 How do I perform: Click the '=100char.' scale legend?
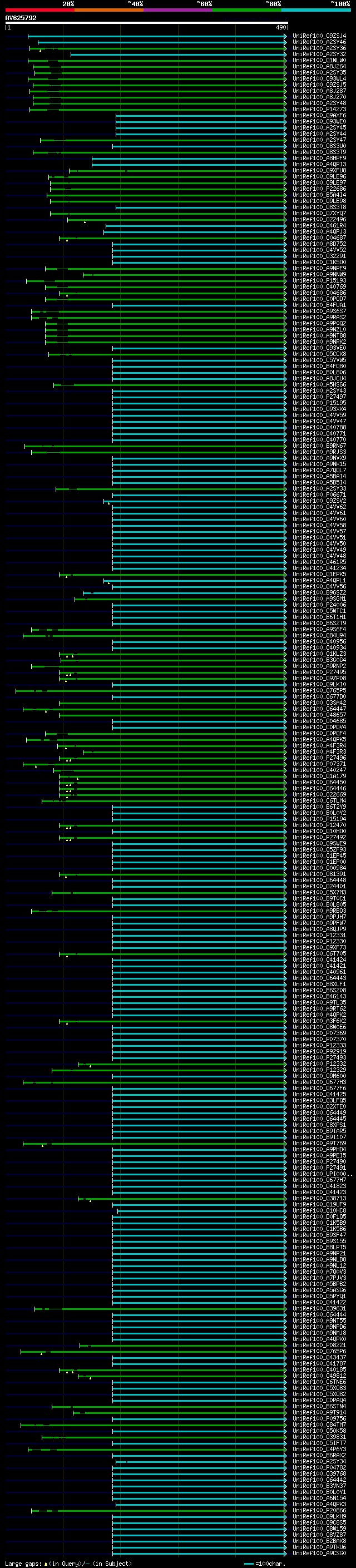[x=270, y=1564]
